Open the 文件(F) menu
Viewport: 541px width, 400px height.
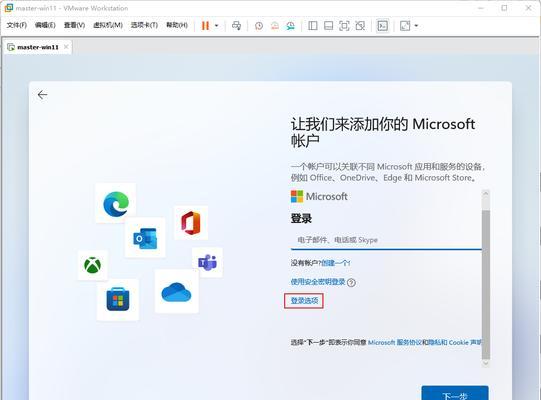[17, 25]
